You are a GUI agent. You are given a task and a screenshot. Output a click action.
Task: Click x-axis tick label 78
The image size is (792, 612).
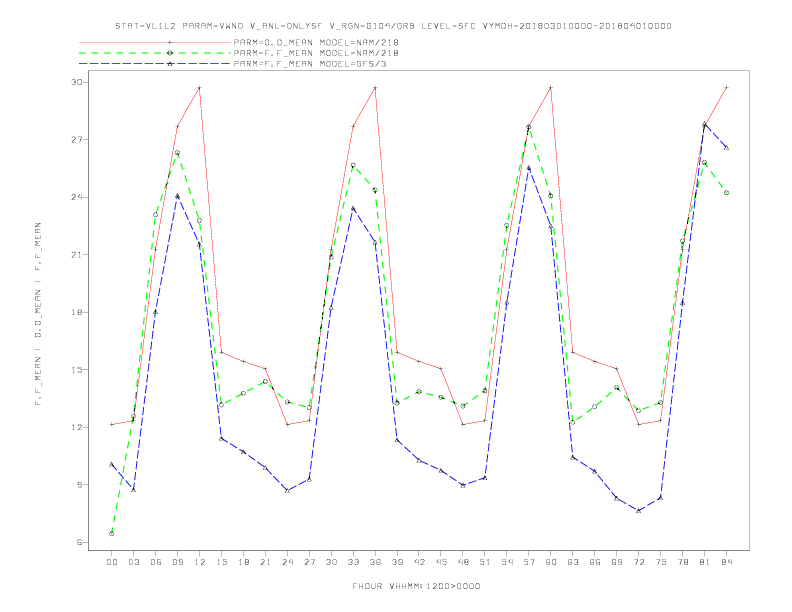[x=683, y=562]
